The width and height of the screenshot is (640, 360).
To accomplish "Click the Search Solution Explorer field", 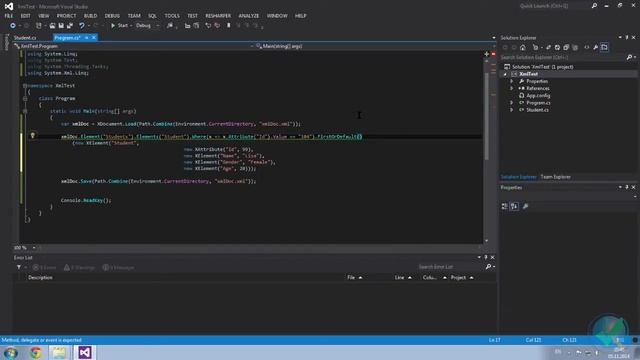I will 563,58.
